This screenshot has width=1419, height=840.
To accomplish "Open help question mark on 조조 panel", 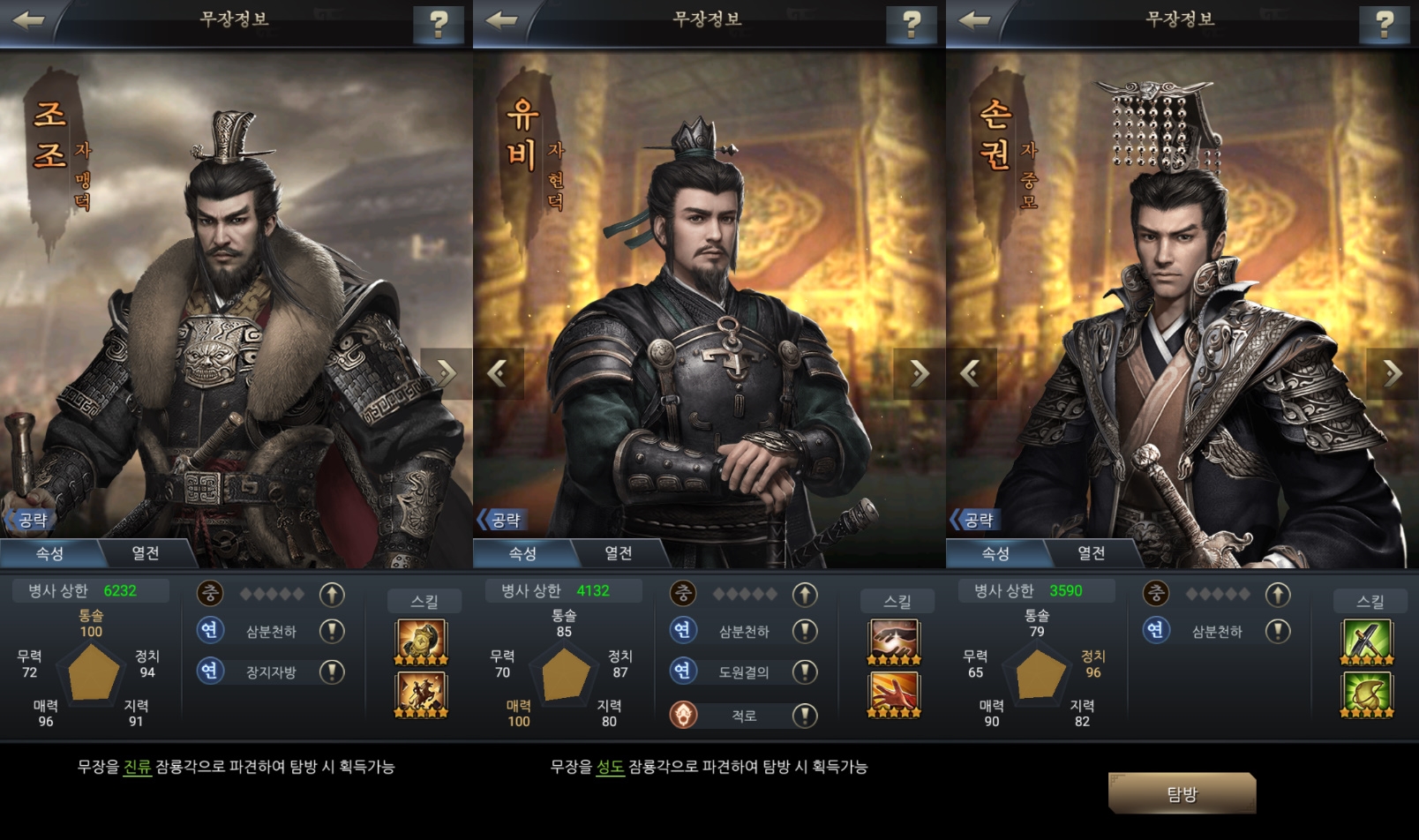I will 439,24.
